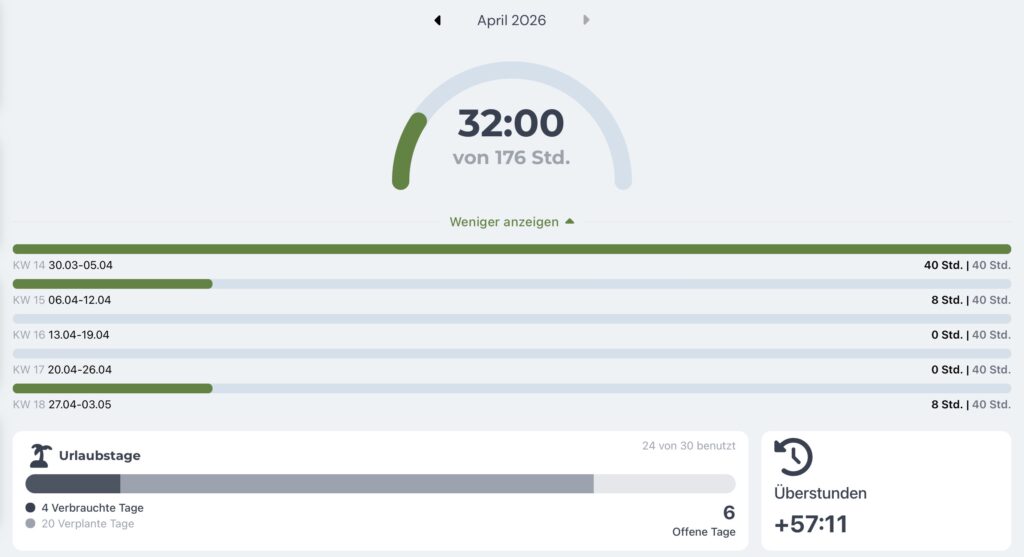Go to previous month arrow
The height and width of the screenshot is (557, 1024).
437,20
